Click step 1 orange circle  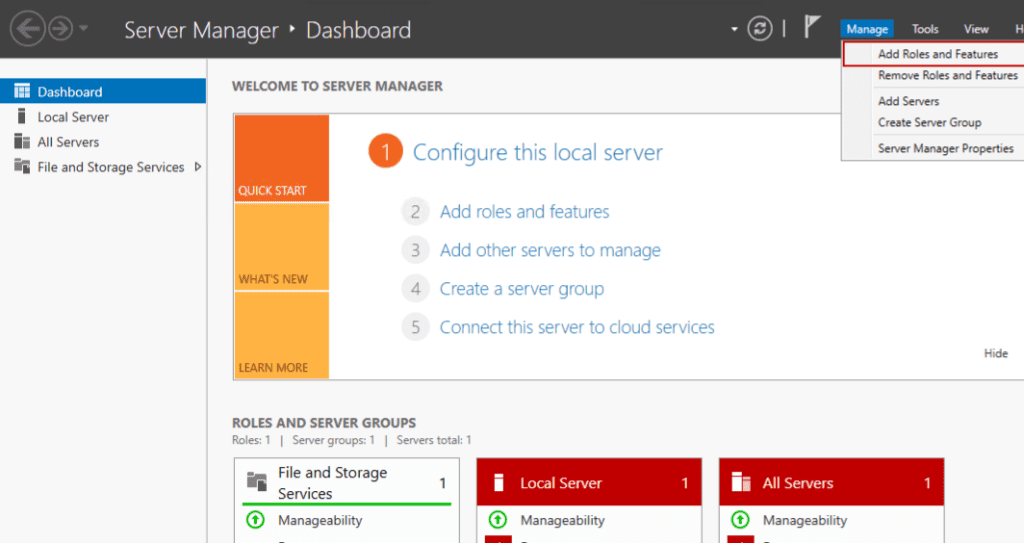pyautogui.click(x=385, y=152)
